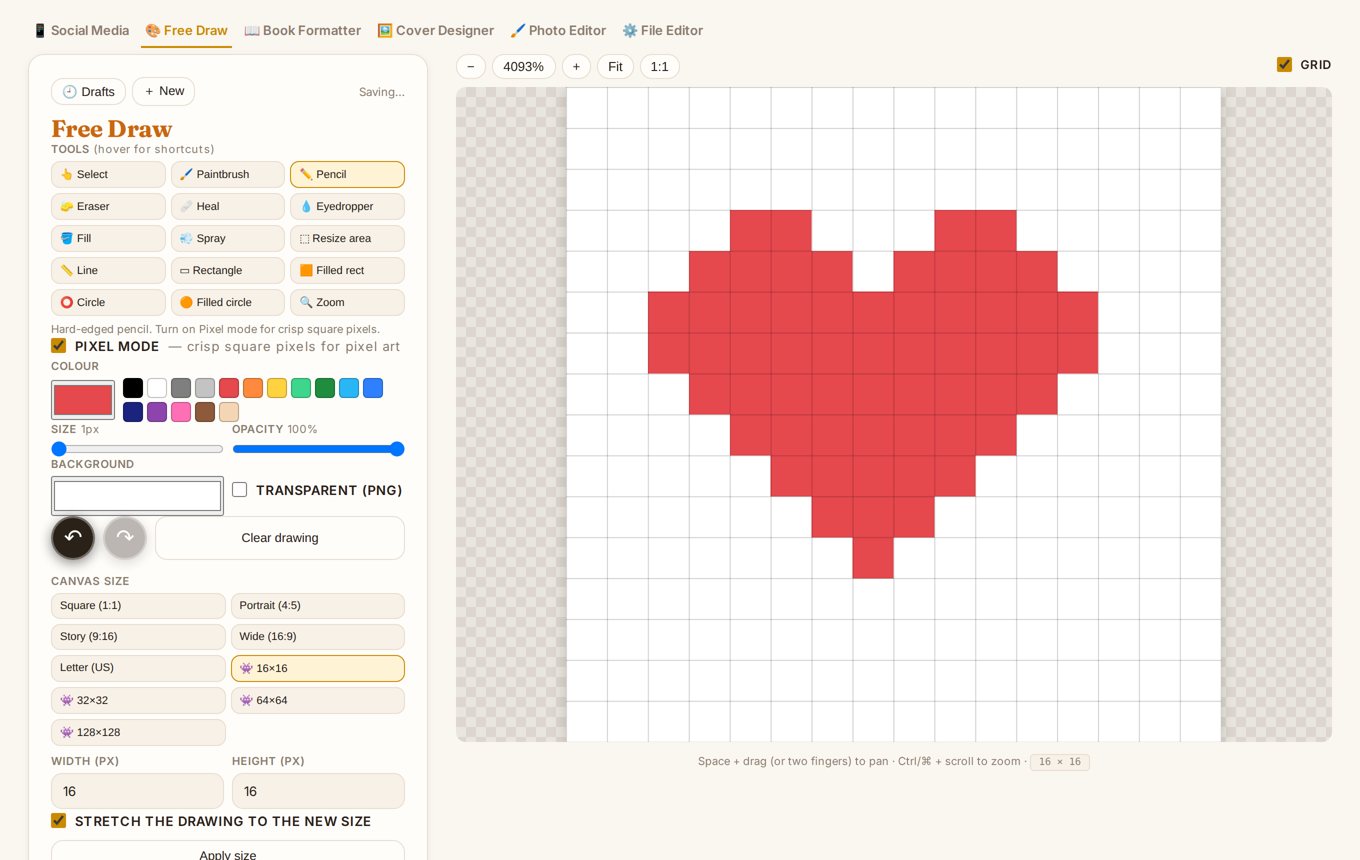This screenshot has height=860, width=1360.
Task: Choose the Filled circle tool
Action: point(228,302)
